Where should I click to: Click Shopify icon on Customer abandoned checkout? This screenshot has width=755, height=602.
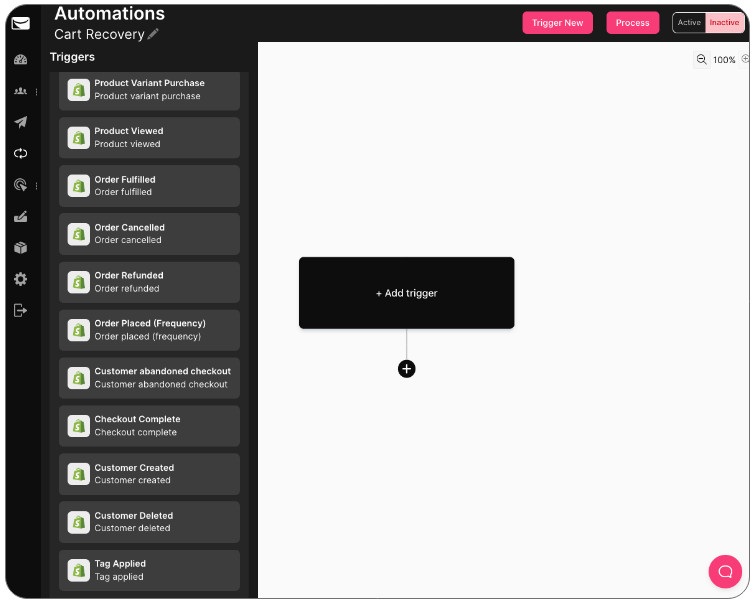tap(79, 378)
